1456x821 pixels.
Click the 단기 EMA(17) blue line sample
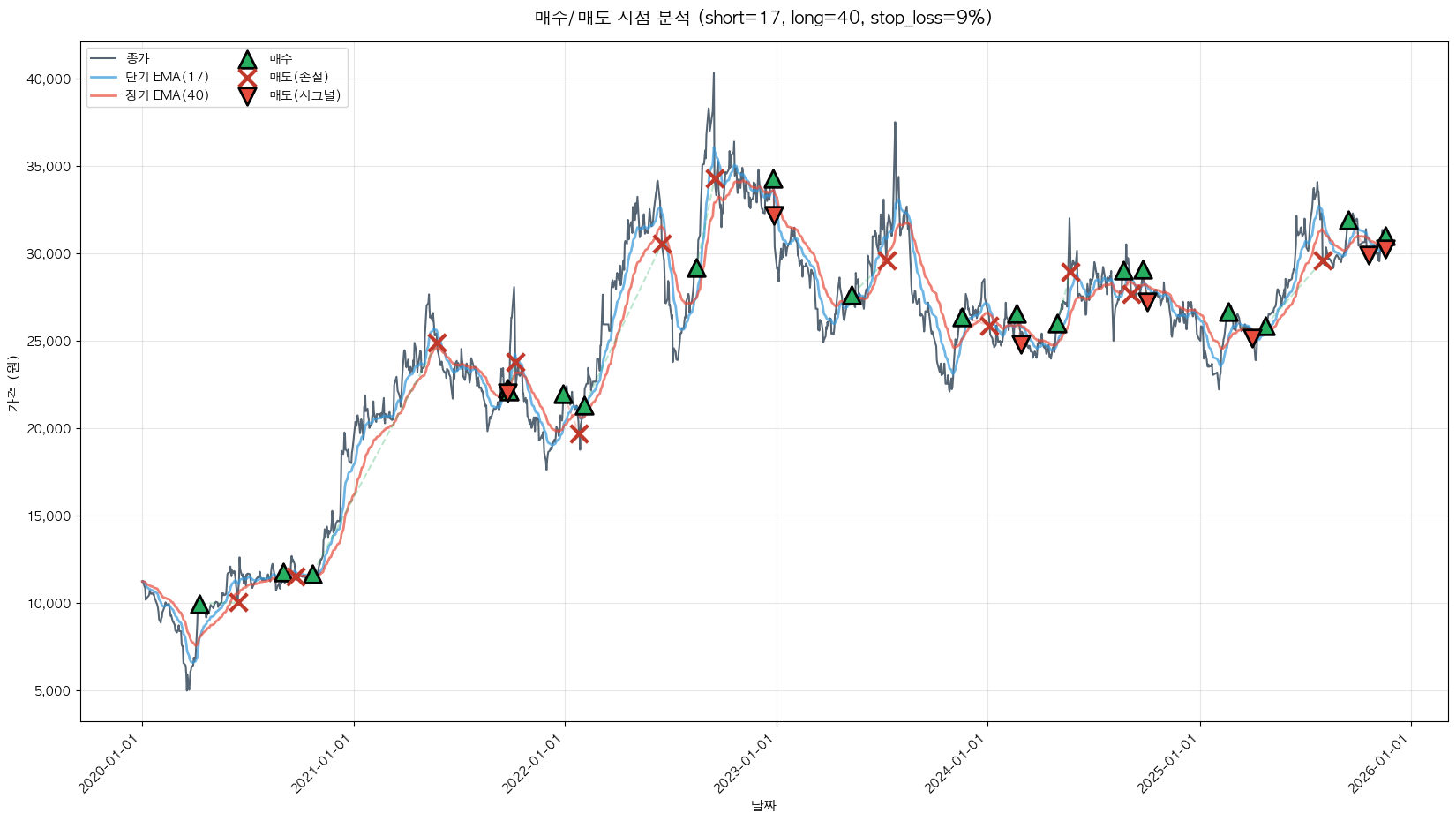[103, 78]
